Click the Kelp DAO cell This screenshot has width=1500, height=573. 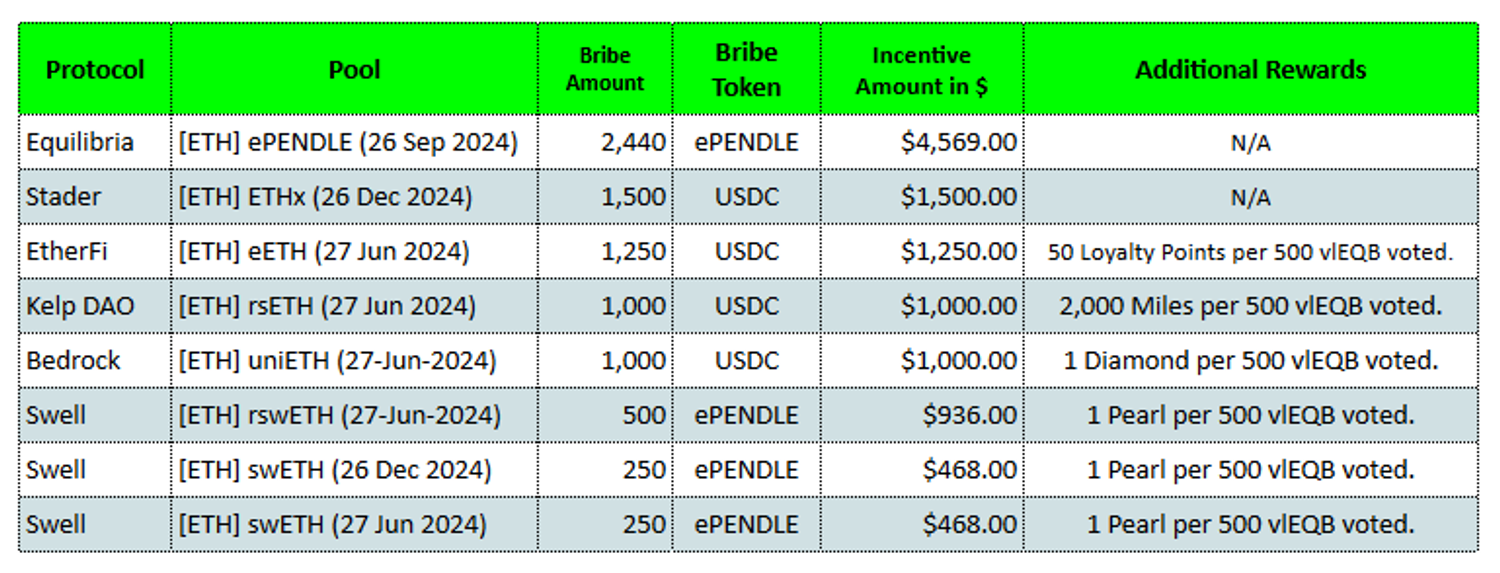point(80,306)
